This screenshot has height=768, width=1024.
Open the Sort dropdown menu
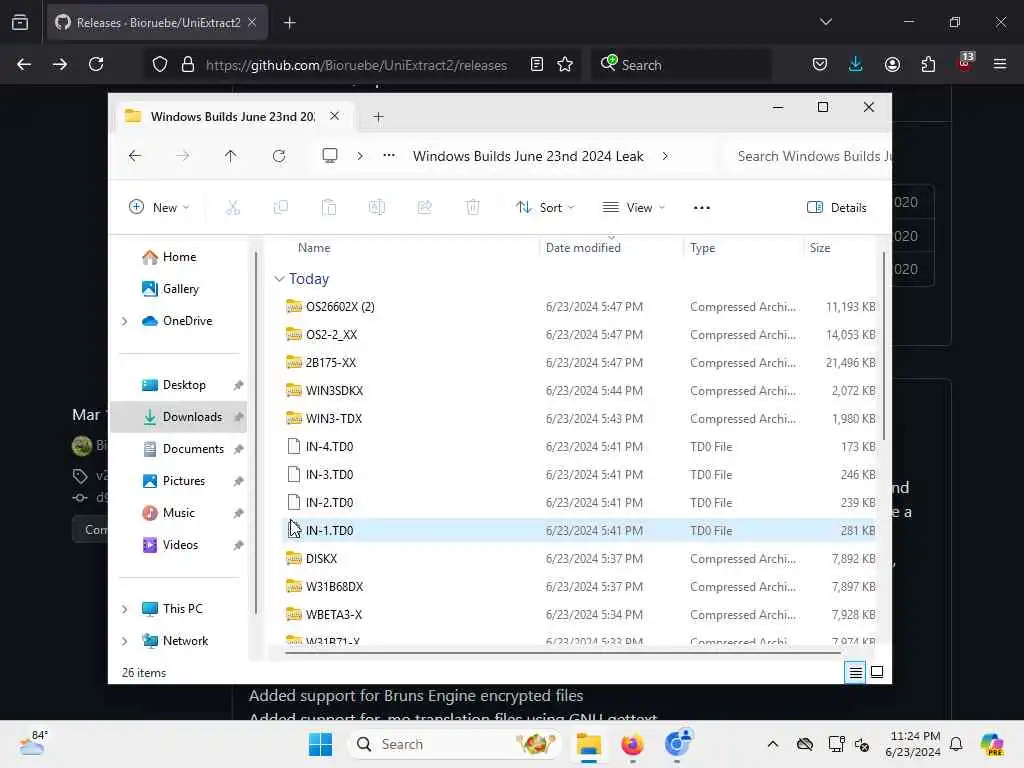[545, 208]
